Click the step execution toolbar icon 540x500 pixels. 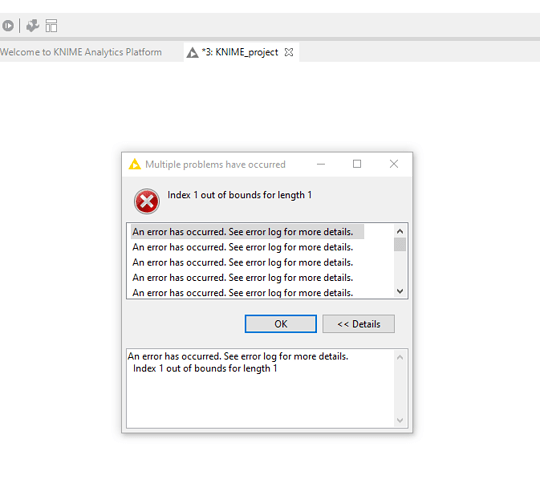[8, 25]
